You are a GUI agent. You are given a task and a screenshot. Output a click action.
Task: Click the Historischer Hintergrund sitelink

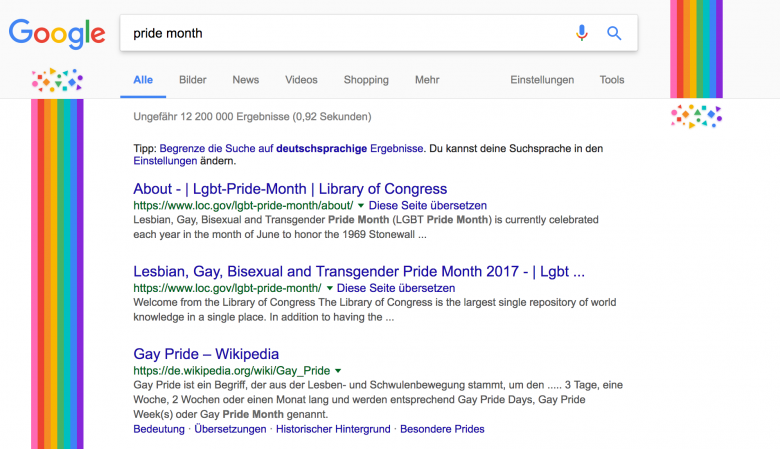point(333,429)
